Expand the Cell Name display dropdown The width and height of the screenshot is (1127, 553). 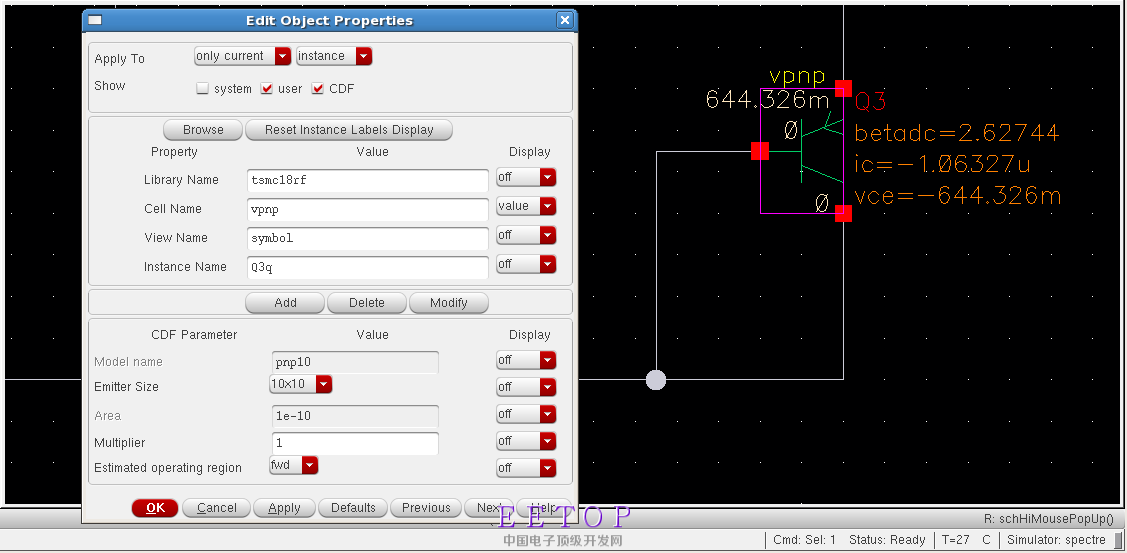[526, 206]
